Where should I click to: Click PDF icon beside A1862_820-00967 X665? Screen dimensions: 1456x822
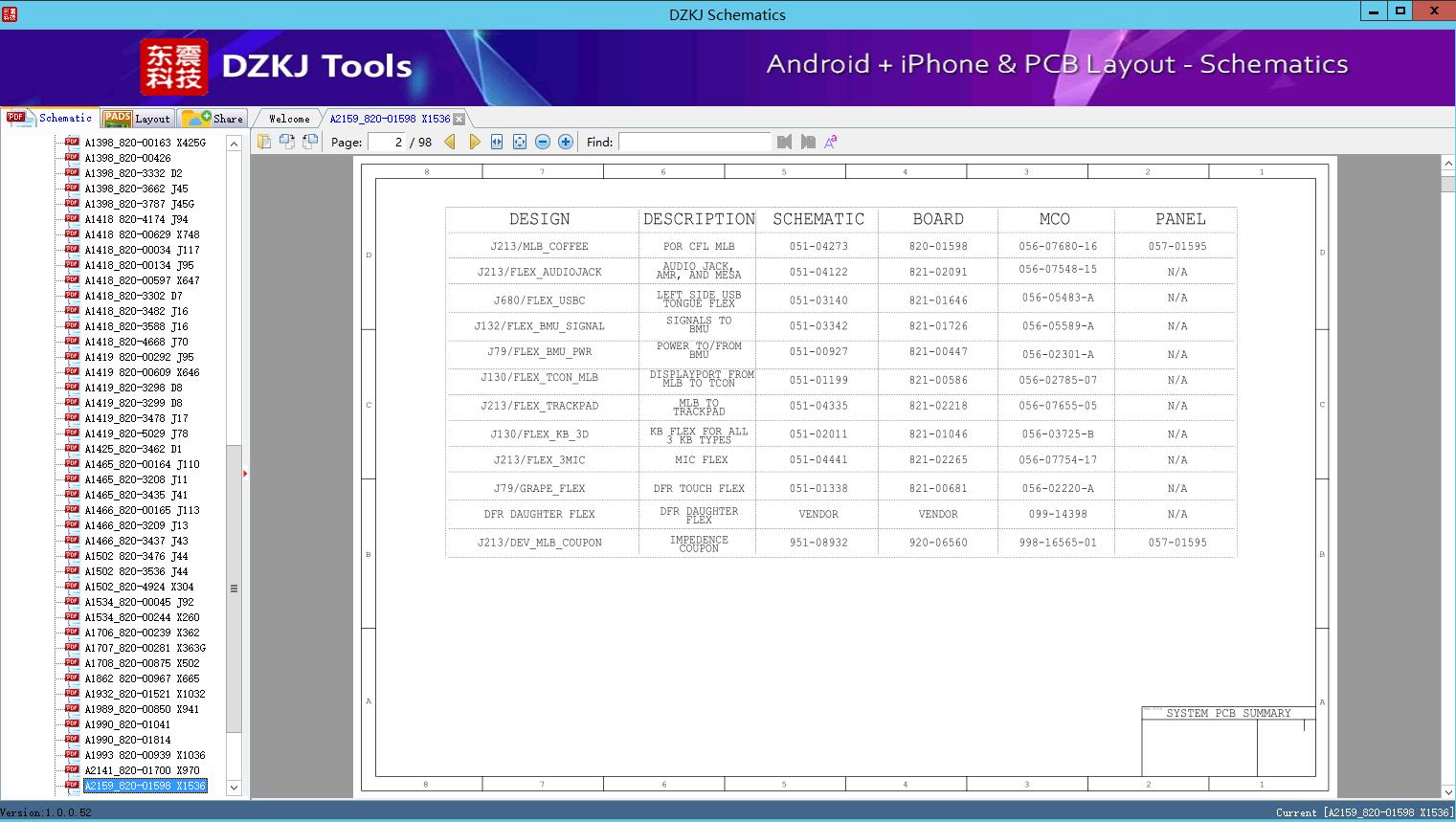(72, 678)
